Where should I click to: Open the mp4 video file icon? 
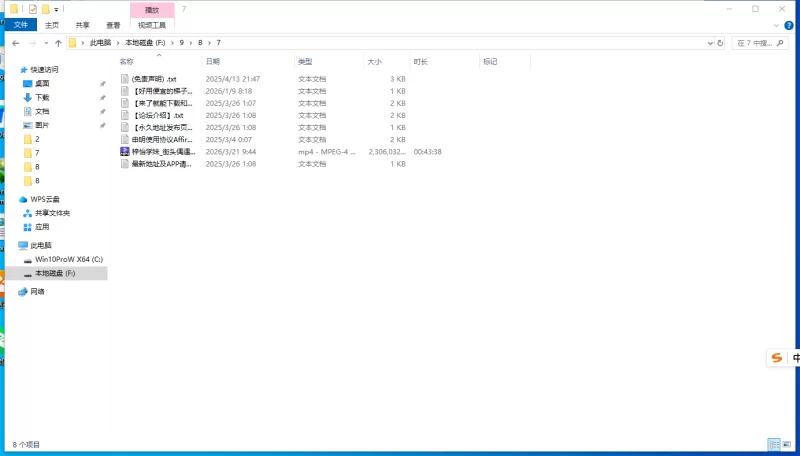click(125, 151)
